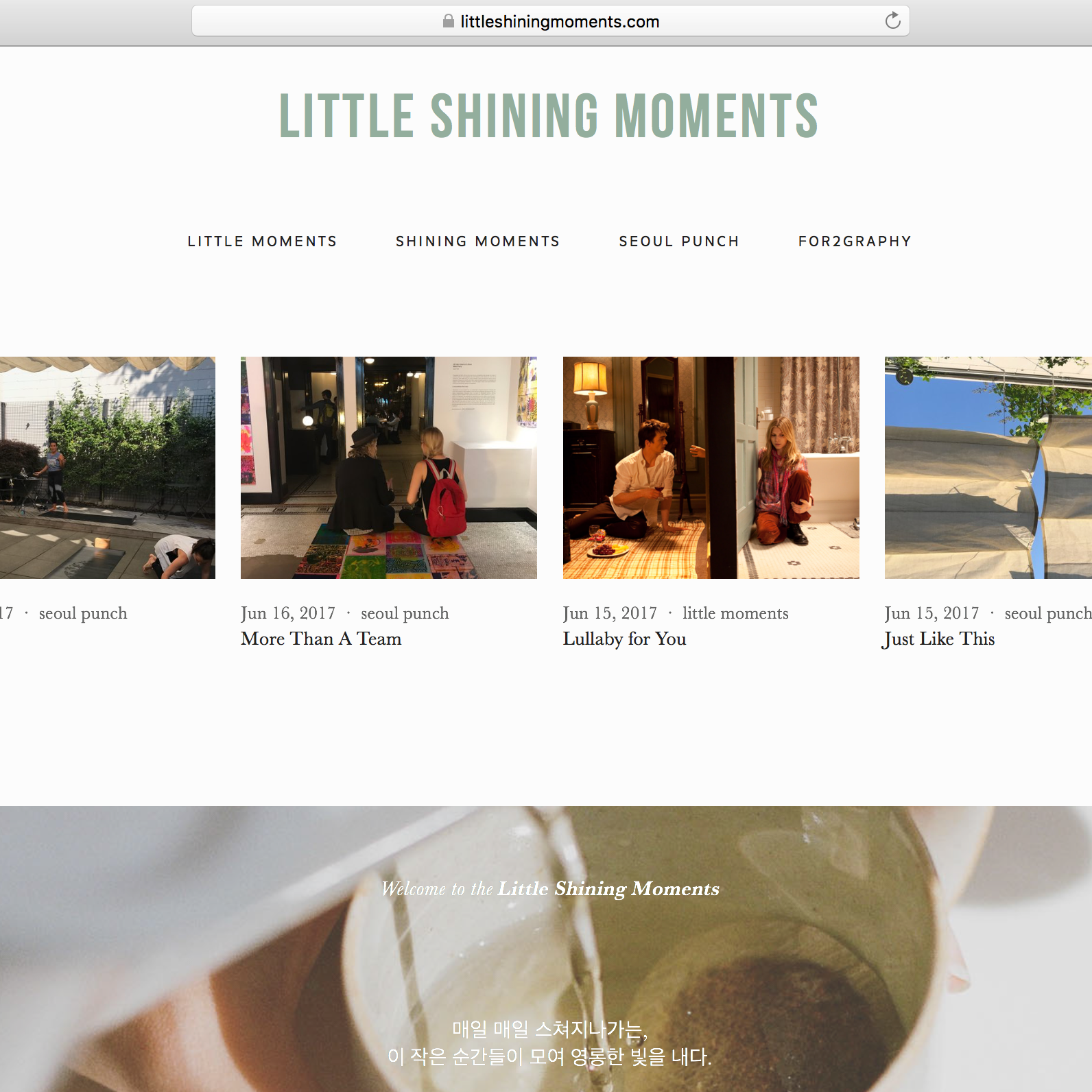This screenshot has height=1092, width=1092.
Task: View the couple on floor thumbnail
Action: click(711, 468)
